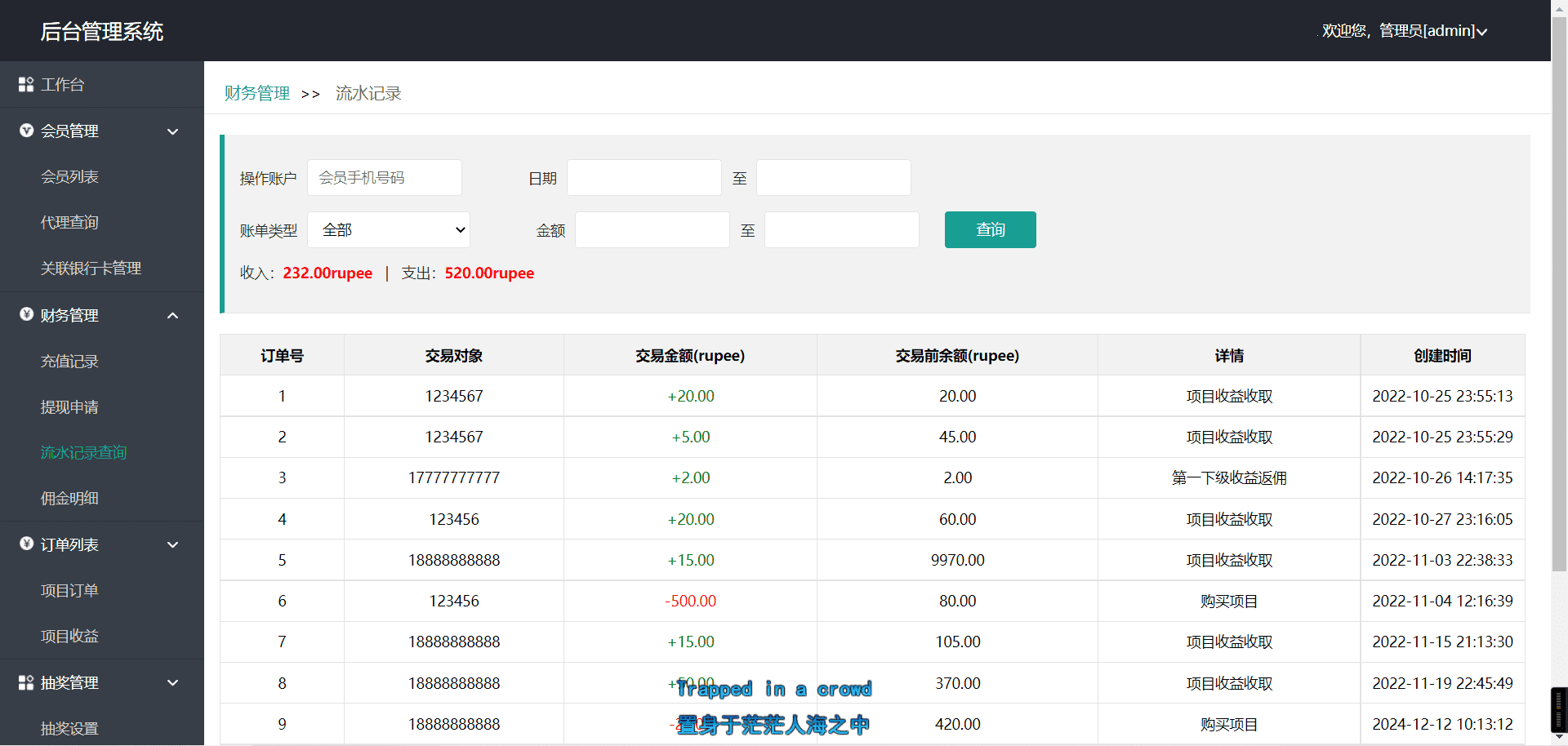Screen dimensions: 1568x746
Task: Click the 会员手机号码 input field
Action: [x=385, y=178]
